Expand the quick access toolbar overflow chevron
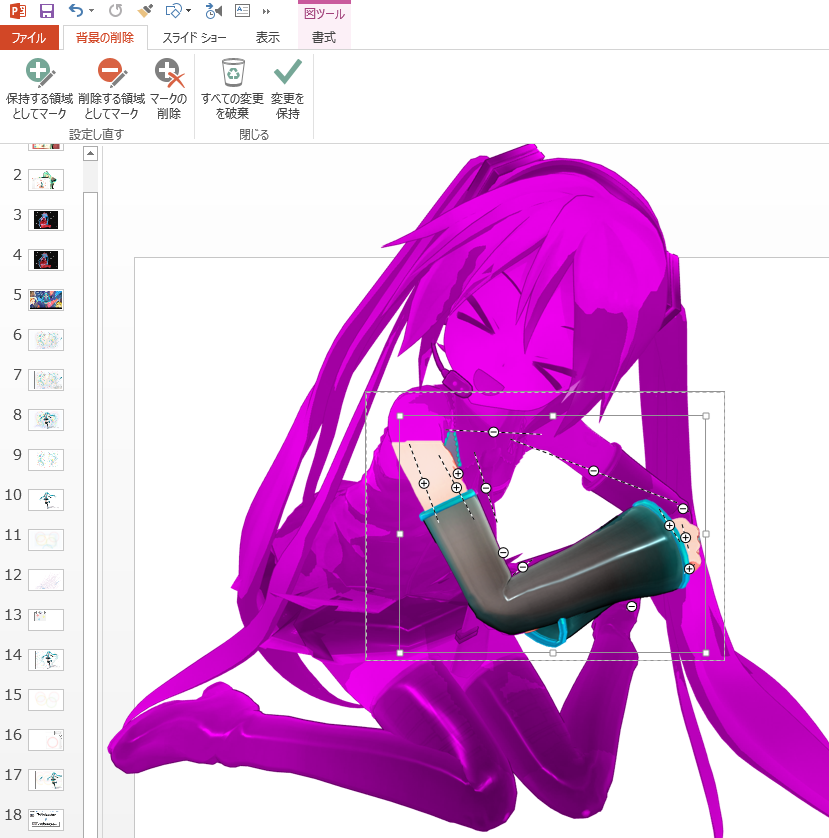The image size is (829, 838). pos(266,11)
